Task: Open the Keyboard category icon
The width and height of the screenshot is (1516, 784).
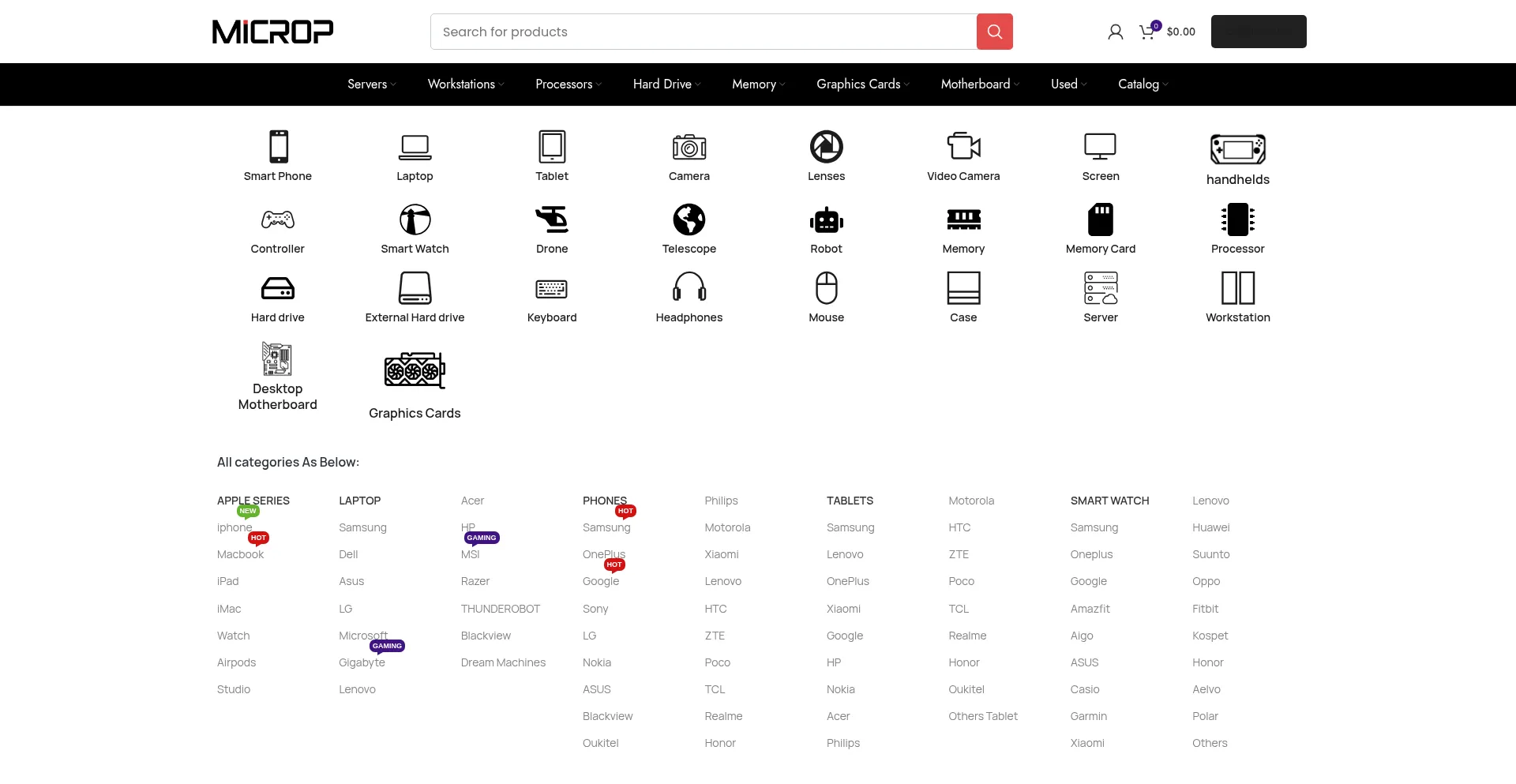Action: coord(552,288)
